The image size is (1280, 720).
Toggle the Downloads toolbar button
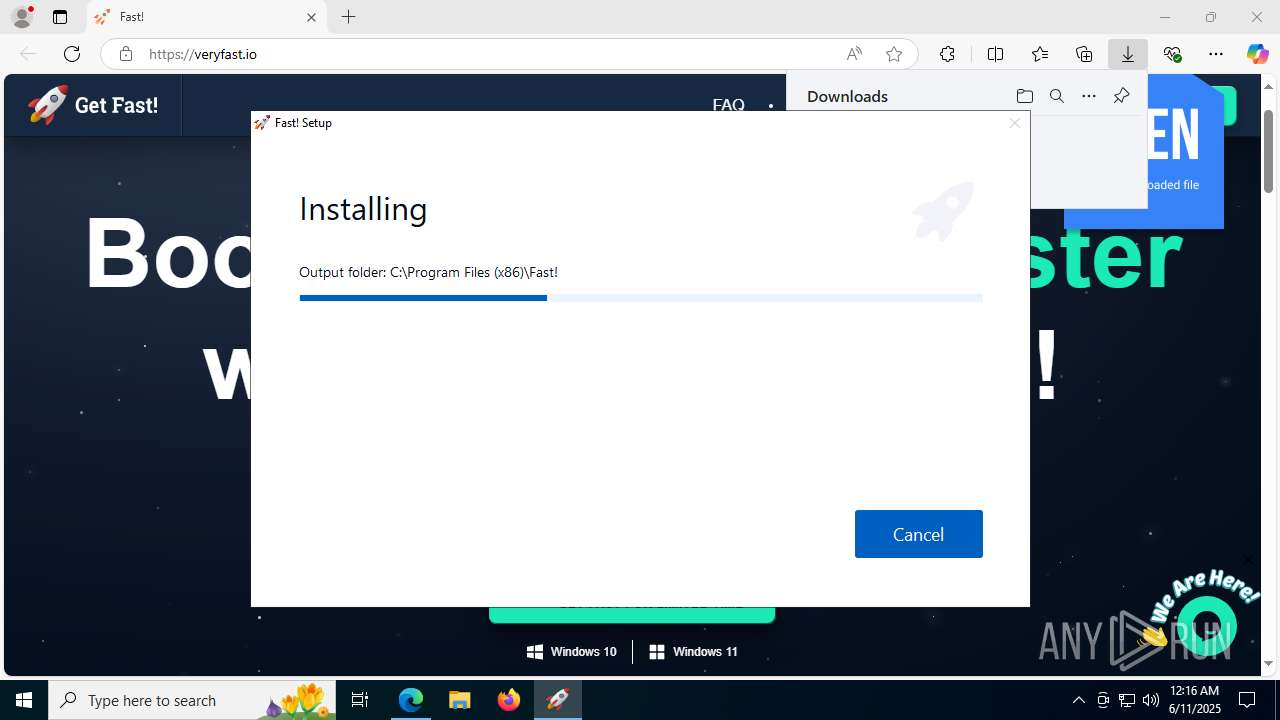(1128, 54)
